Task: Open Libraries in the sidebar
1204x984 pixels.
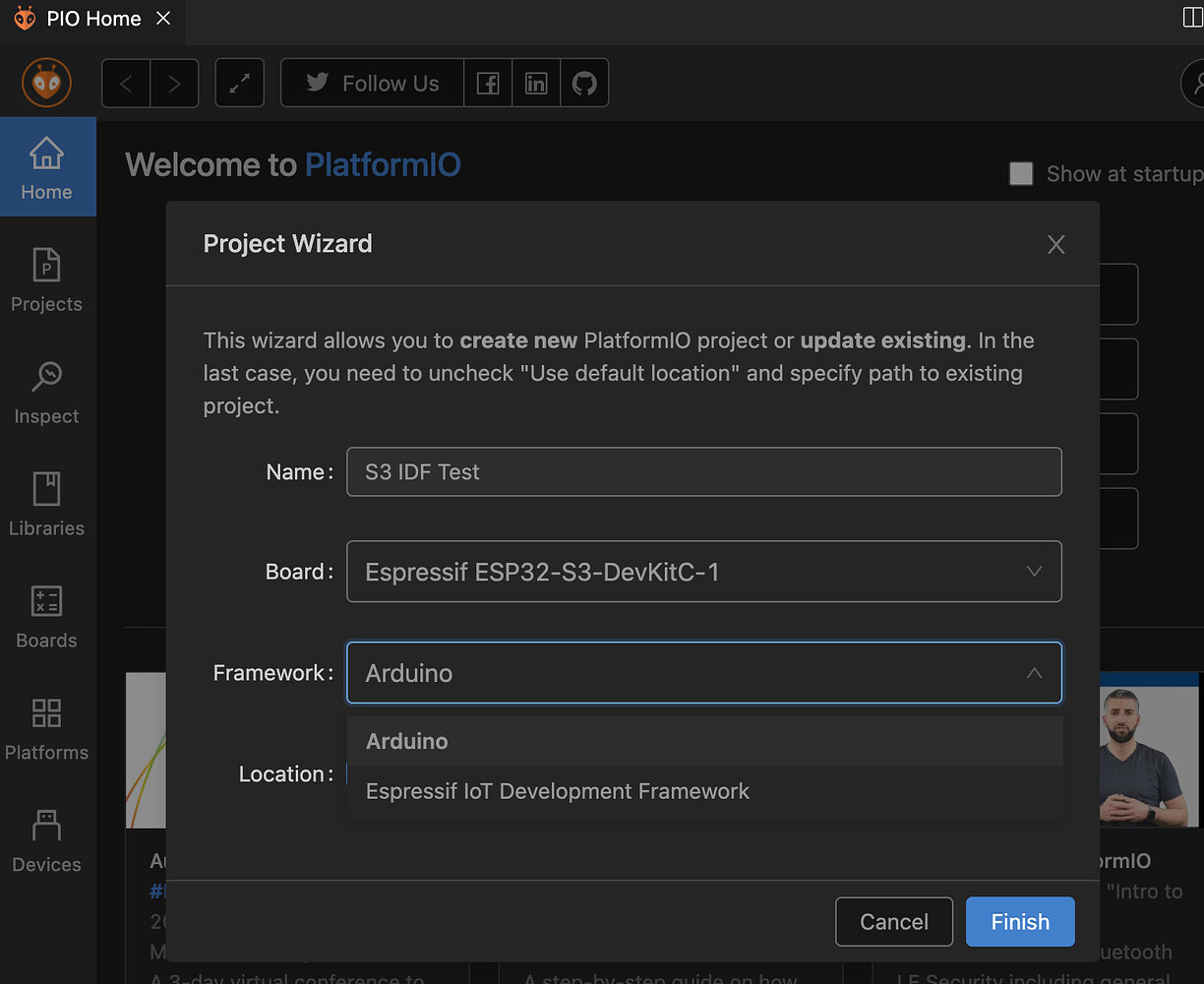Action: click(x=47, y=505)
